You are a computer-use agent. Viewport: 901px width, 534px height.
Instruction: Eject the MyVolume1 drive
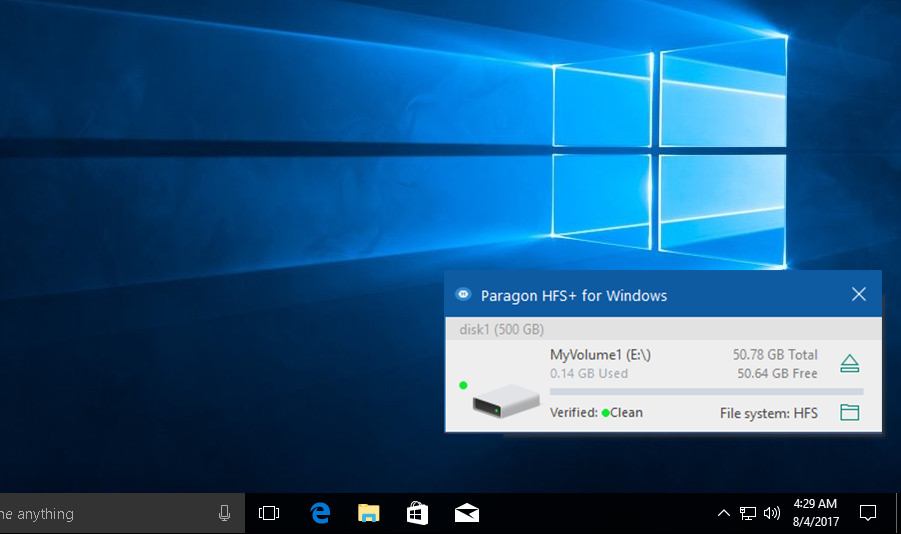pos(849,363)
